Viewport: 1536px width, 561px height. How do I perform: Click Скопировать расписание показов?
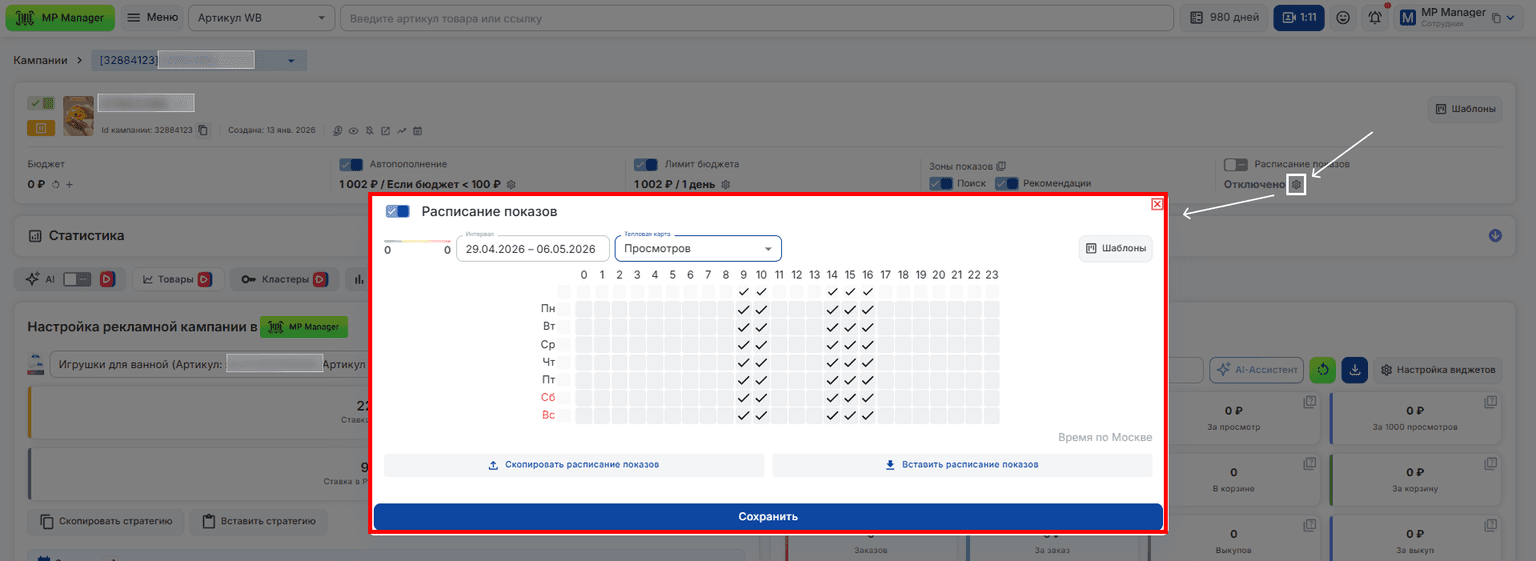[x=574, y=465]
